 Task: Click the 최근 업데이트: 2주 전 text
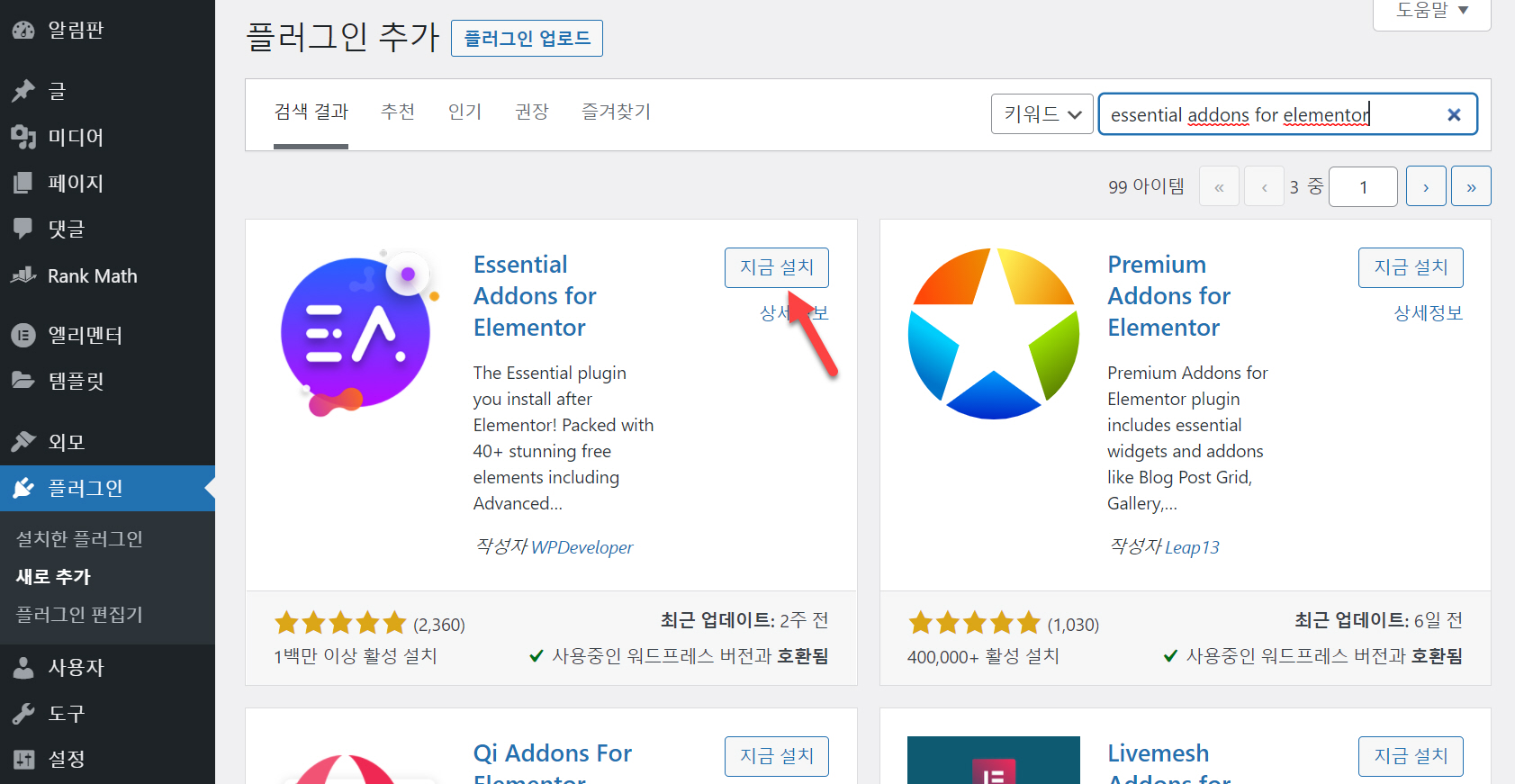point(744,620)
